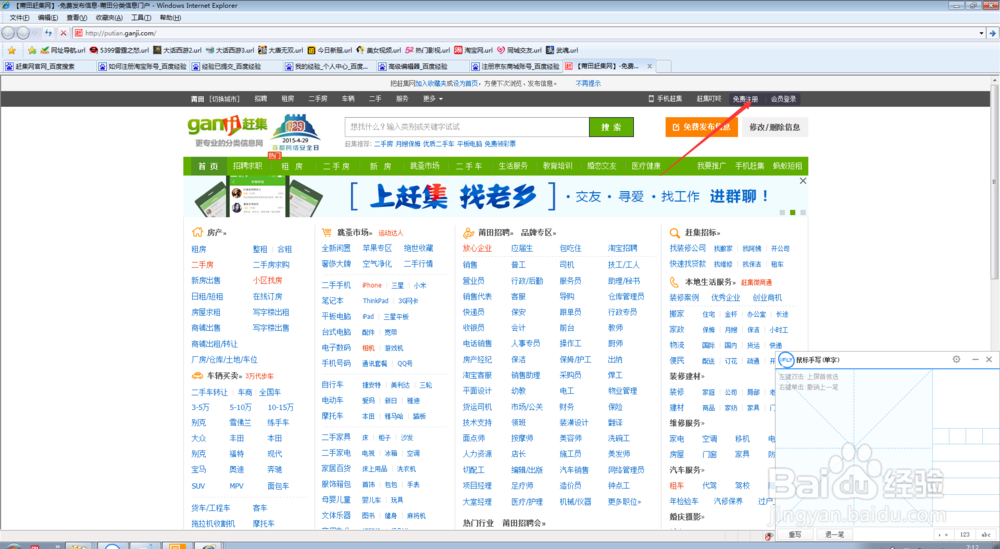Expand the 更多 dropdown in top nav
The height and width of the screenshot is (549, 1000).
tap(432, 99)
